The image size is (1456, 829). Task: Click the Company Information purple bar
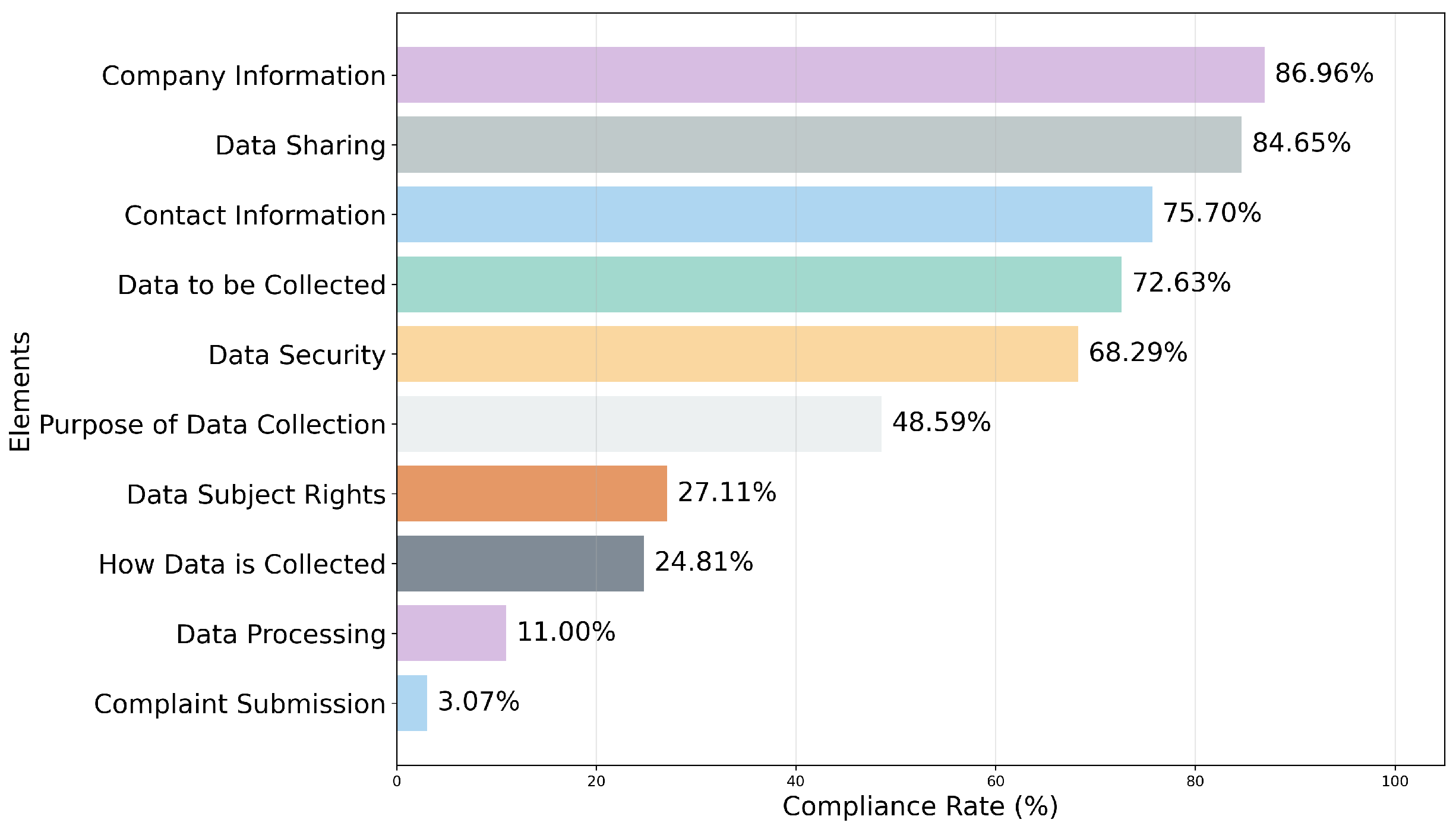(830, 75)
